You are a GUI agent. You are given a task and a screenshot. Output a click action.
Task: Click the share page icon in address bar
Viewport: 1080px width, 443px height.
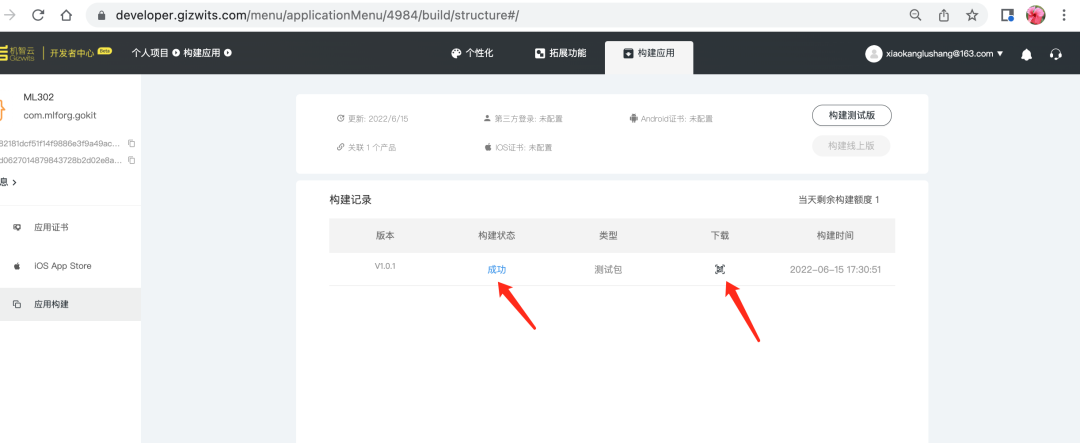(x=944, y=15)
